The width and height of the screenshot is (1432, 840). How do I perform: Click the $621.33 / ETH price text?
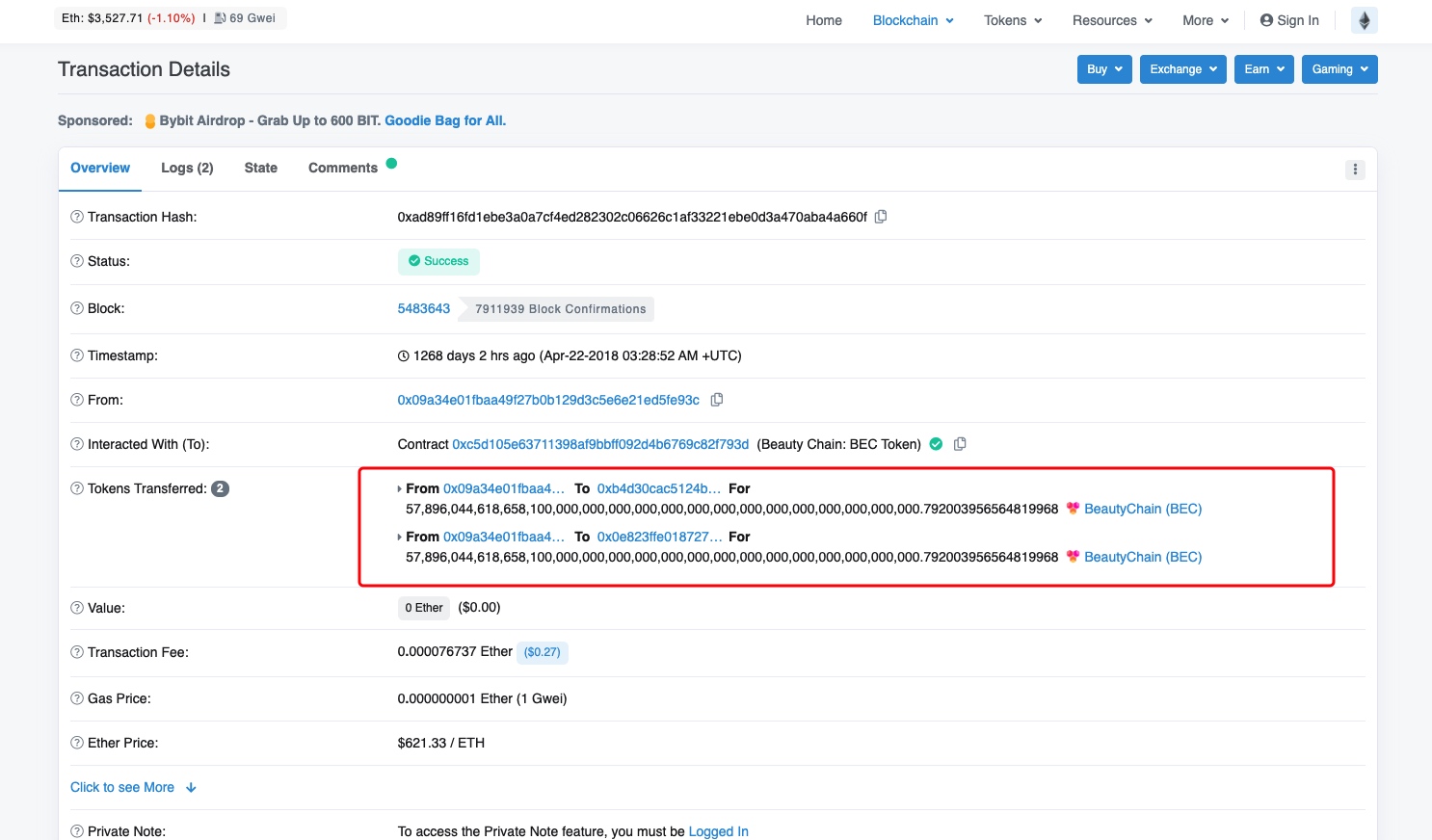(441, 743)
